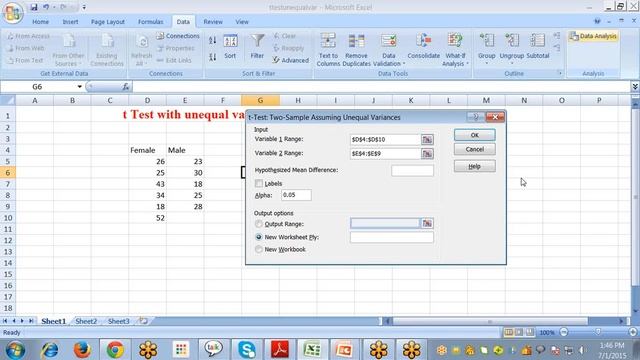
Task: Open the Review ribbon tab
Action: (213, 22)
